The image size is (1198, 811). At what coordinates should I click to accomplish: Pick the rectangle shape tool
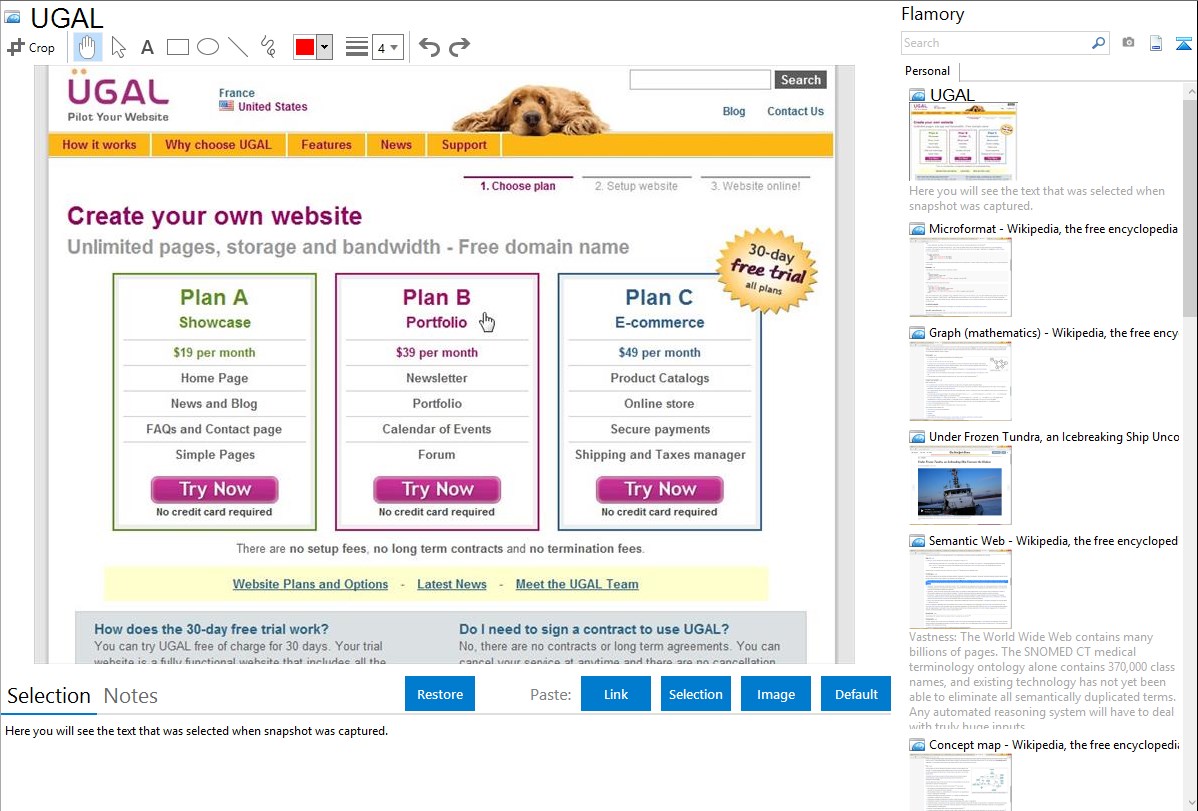click(x=178, y=47)
